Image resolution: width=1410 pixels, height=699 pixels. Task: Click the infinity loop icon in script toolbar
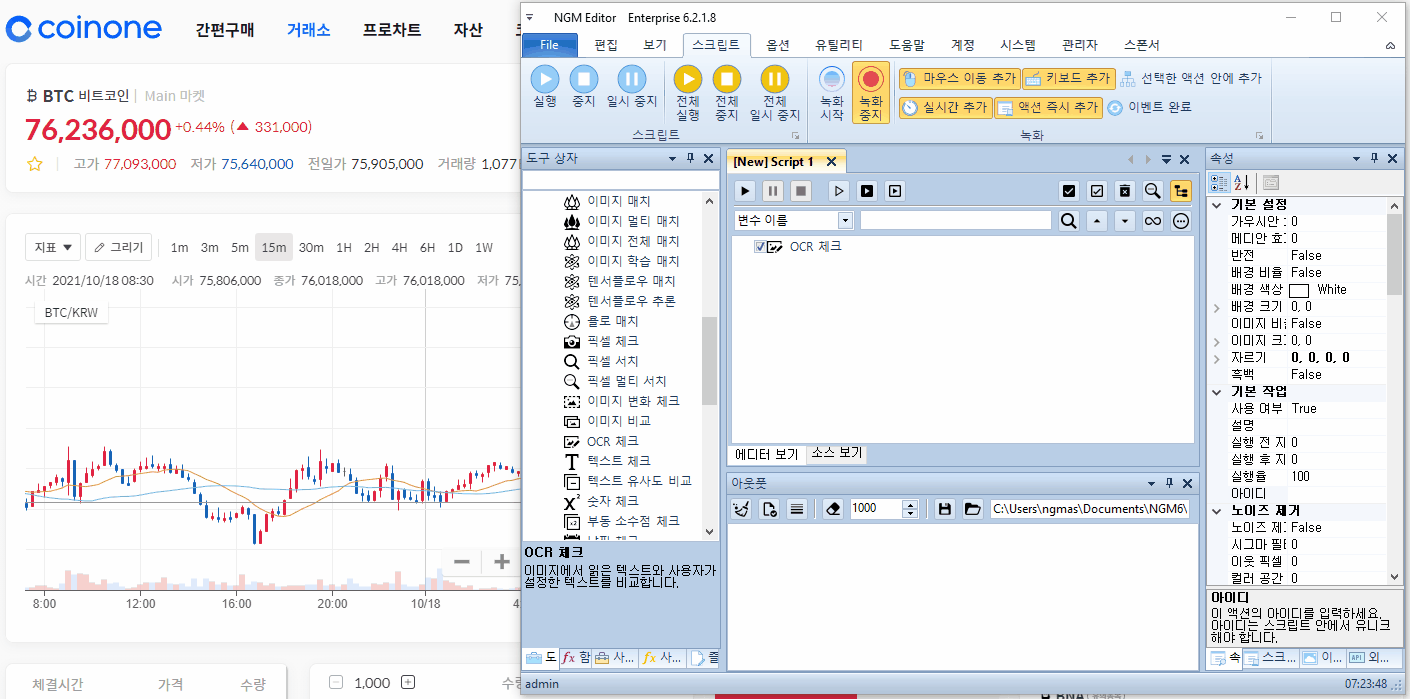point(1153,221)
